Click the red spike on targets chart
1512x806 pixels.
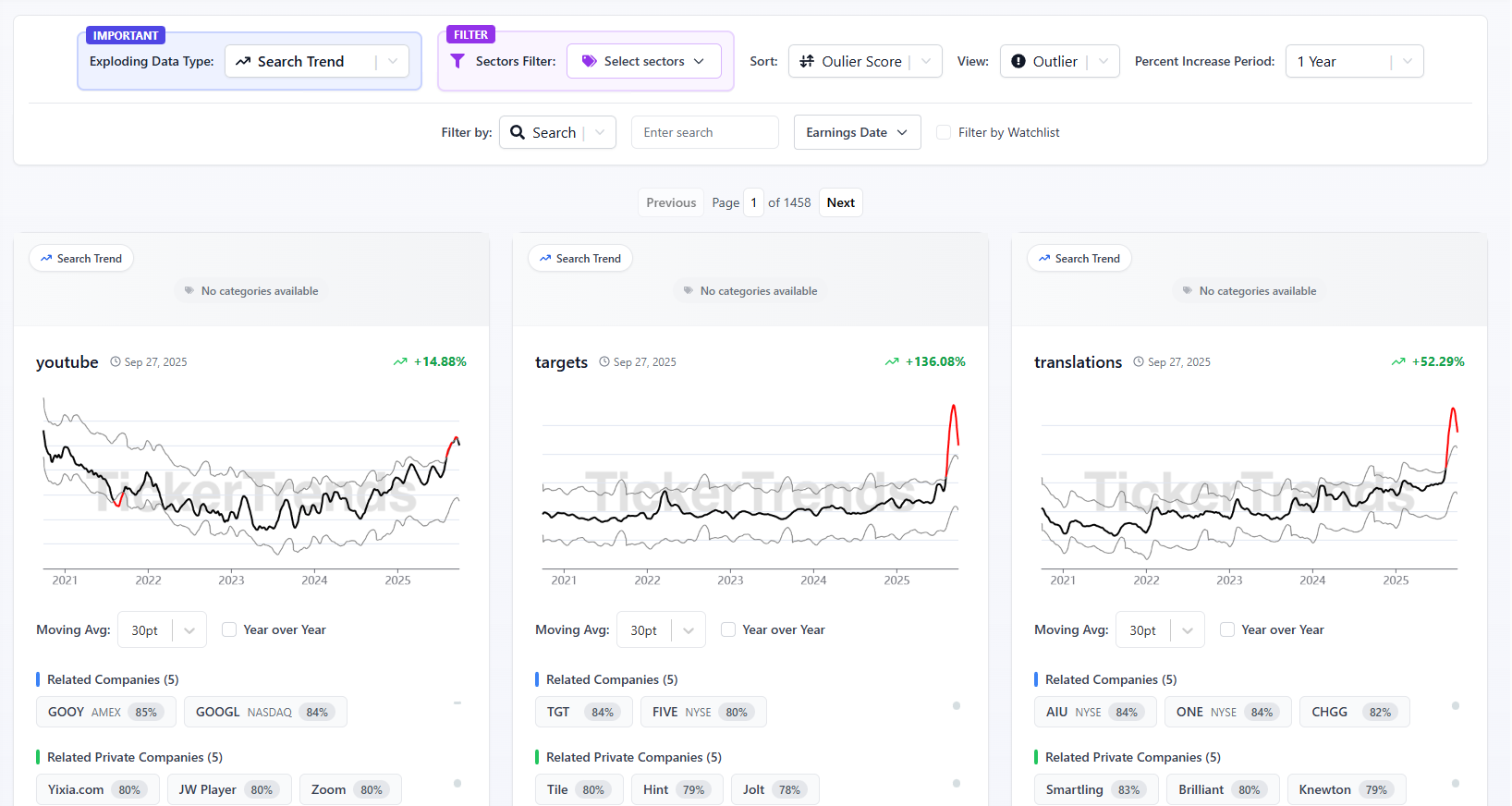(x=953, y=425)
